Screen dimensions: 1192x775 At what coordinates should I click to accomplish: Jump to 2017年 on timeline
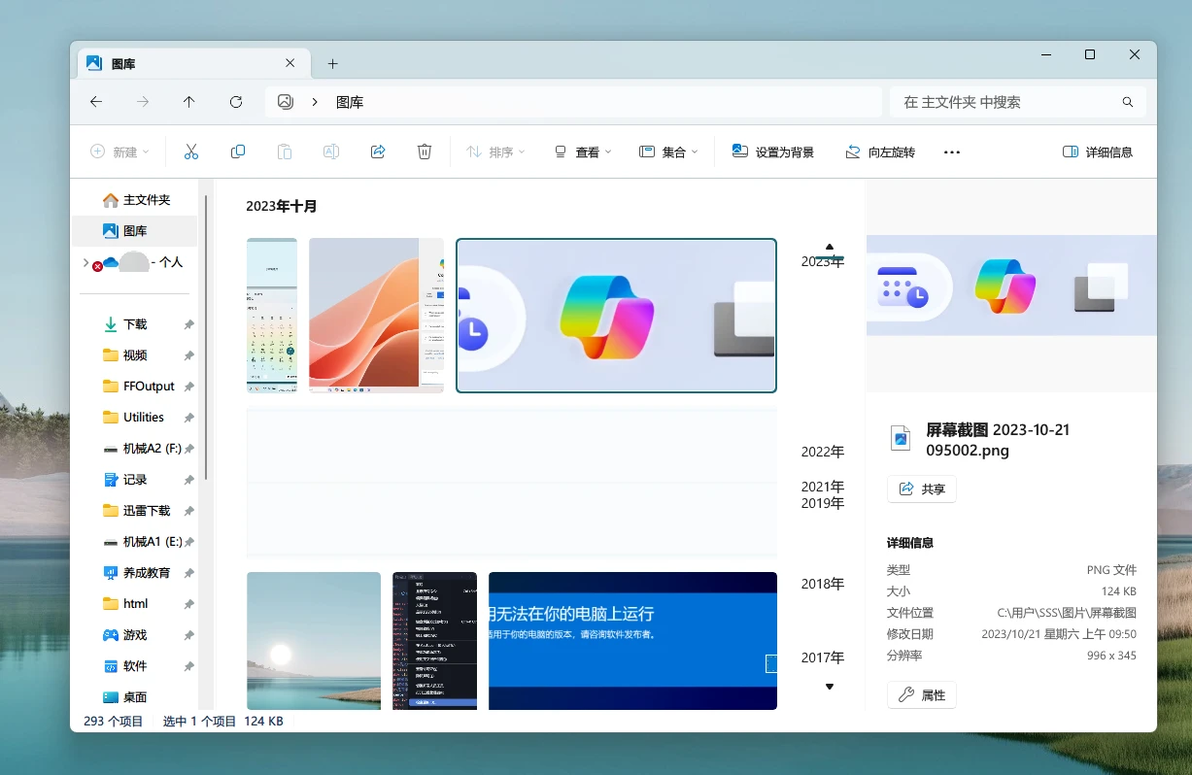[x=823, y=658]
